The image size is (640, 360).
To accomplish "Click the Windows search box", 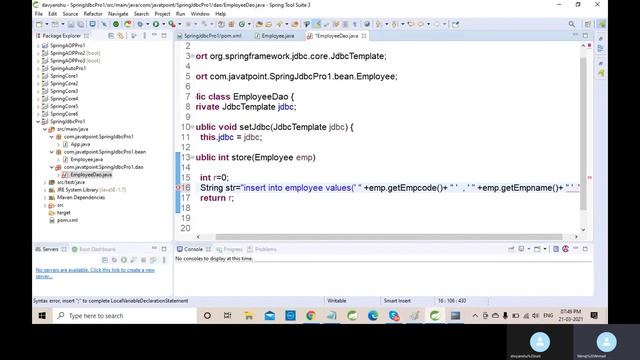I will [x=124, y=316].
